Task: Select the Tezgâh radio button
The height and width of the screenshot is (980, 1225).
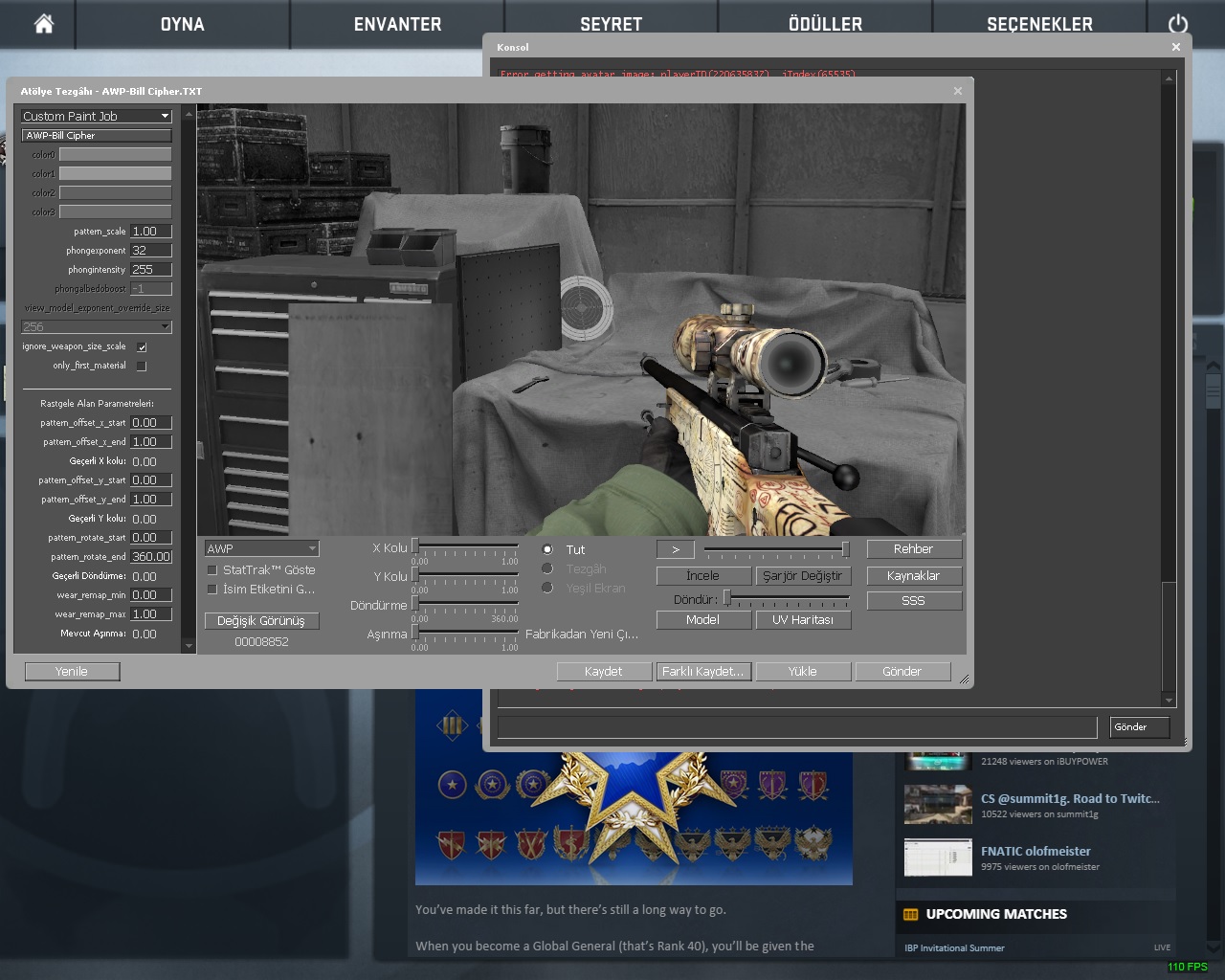Action: [547, 568]
